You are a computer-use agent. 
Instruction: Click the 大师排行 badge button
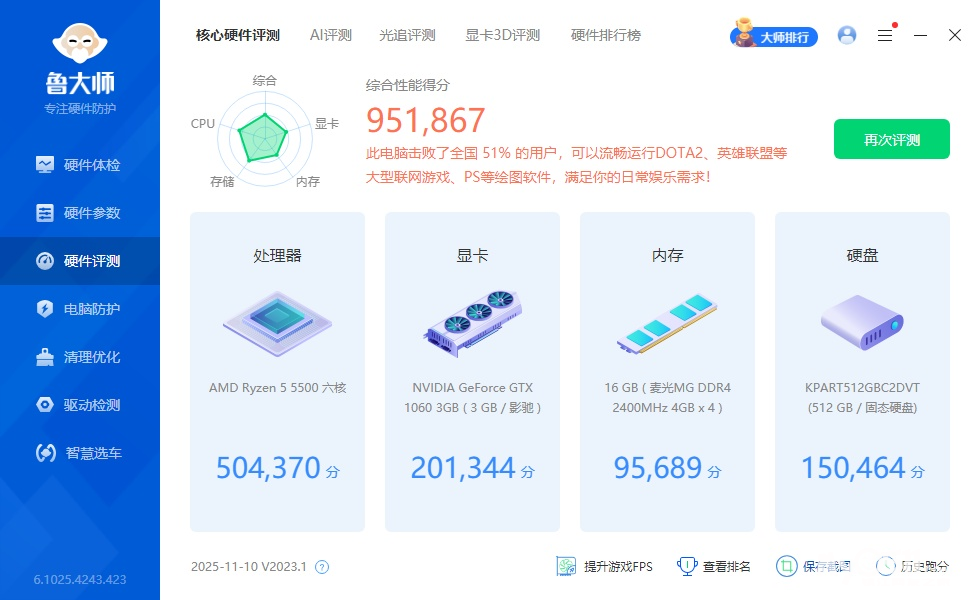click(x=775, y=36)
